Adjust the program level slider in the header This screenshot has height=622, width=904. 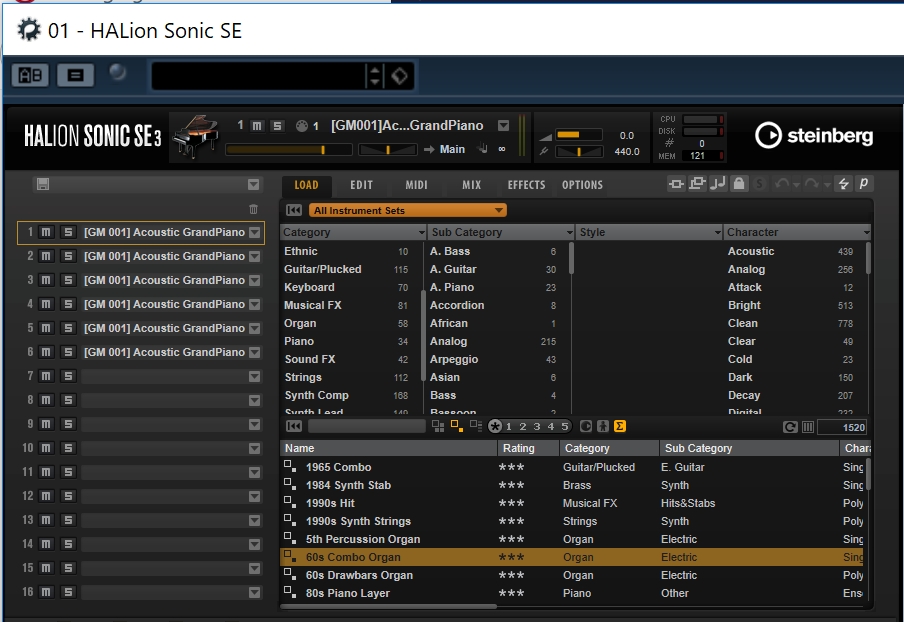(289, 150)
